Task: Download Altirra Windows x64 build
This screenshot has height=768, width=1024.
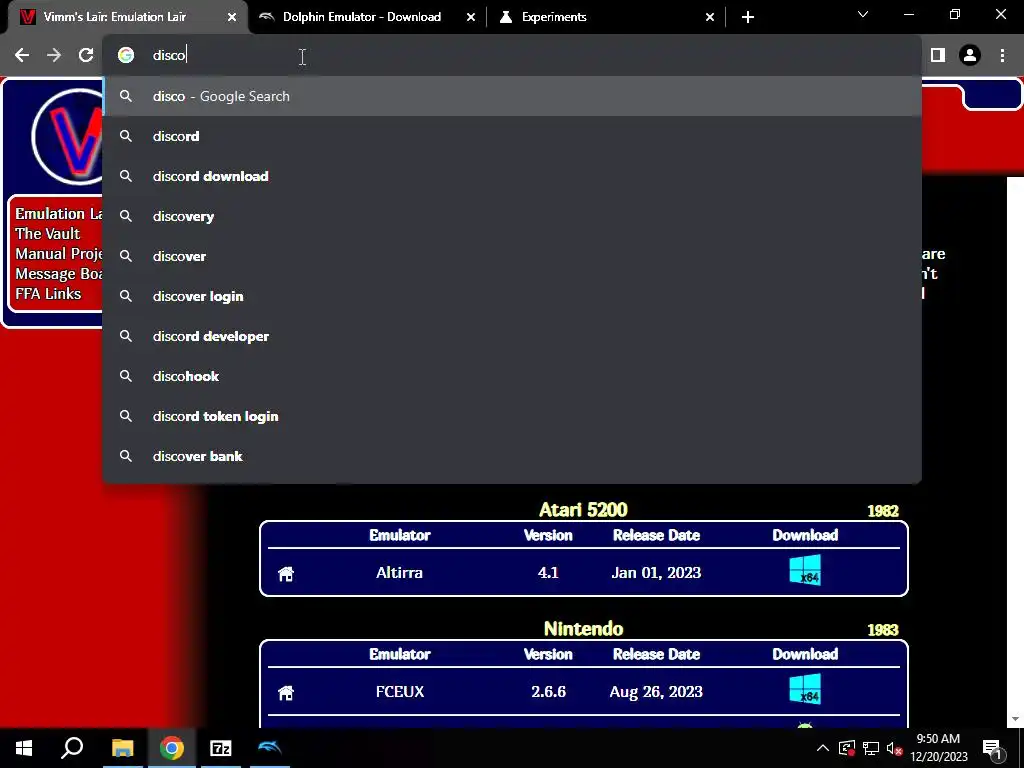Action: click(805, 570)
